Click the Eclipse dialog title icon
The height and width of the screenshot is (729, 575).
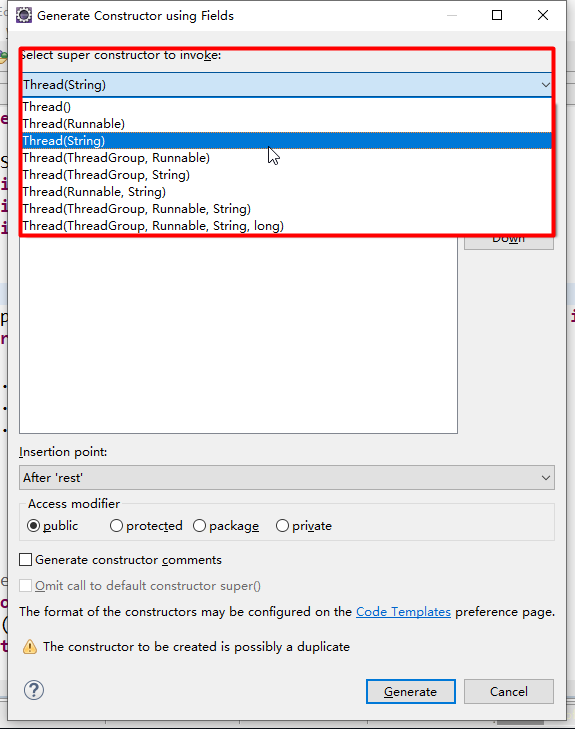[x=24, y=15]
